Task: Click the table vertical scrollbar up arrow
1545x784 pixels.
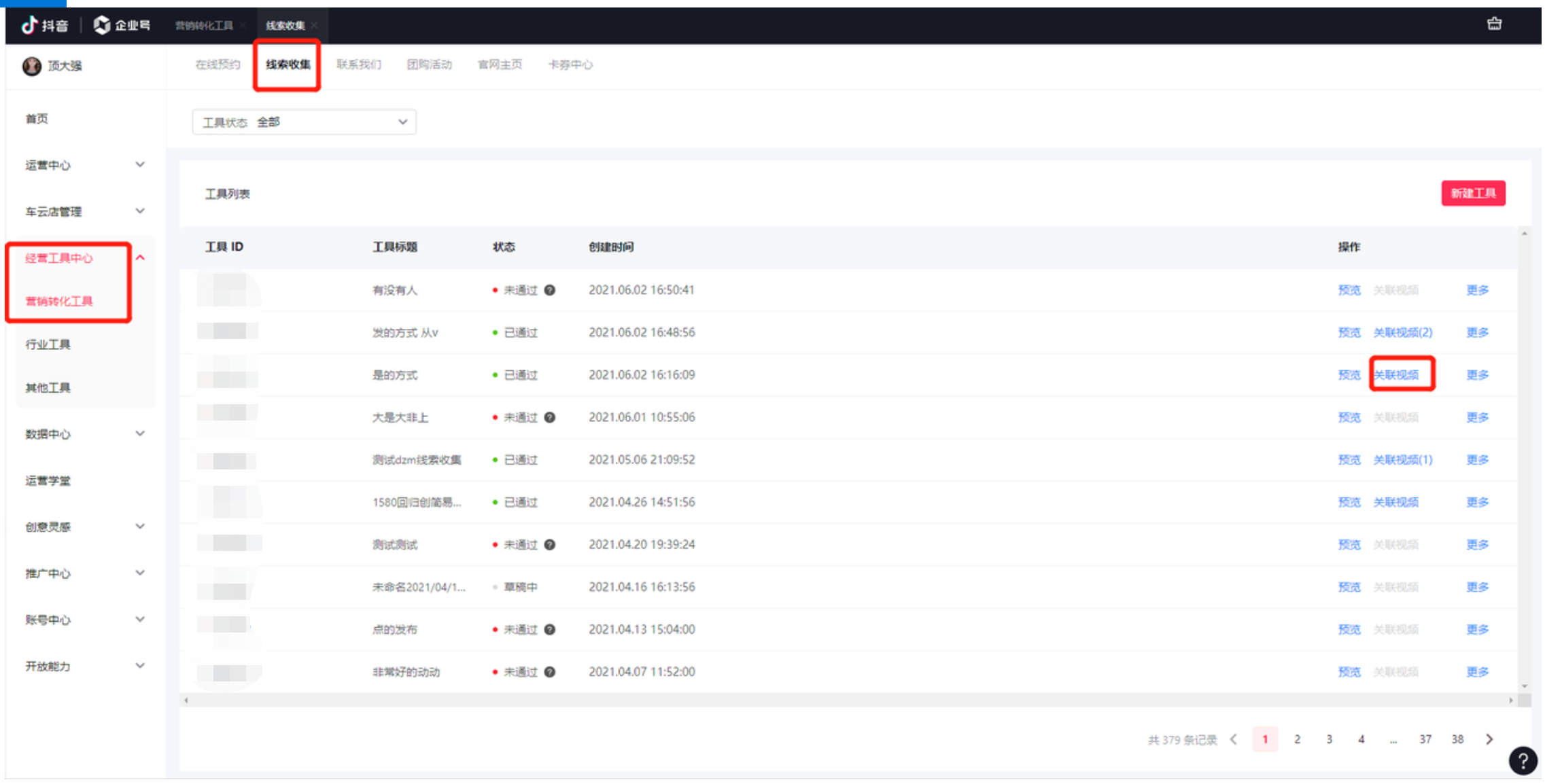Action: (x=1525, y=234)
